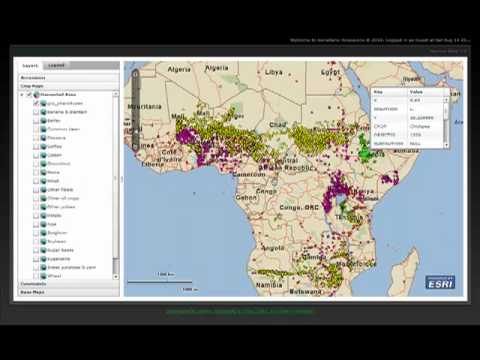Click the ESRI logo on the map
Image resolution: width=480 pixels, height=360 pixels.
tap(440, 283)
